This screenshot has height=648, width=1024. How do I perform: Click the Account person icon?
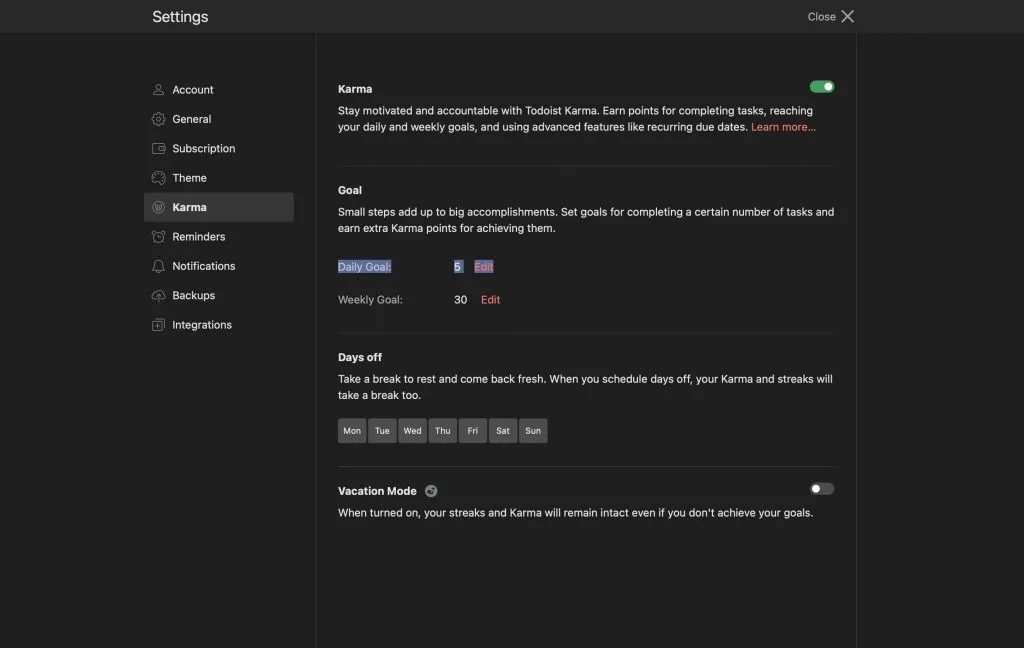158,89
